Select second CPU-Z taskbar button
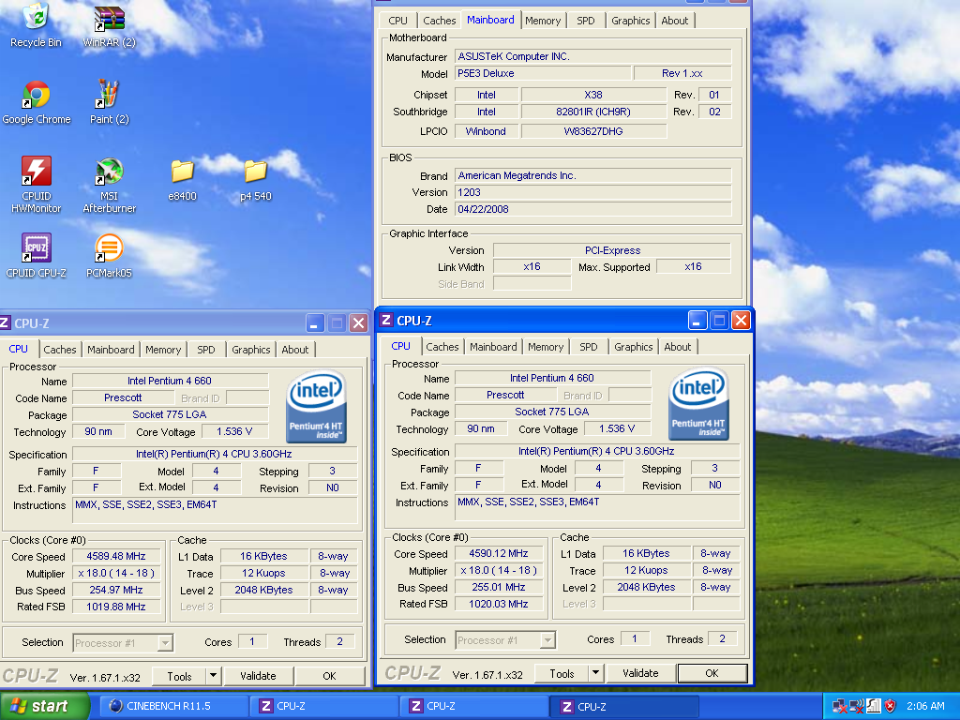This screenshot has width=960, height=720. pos(474,706)
